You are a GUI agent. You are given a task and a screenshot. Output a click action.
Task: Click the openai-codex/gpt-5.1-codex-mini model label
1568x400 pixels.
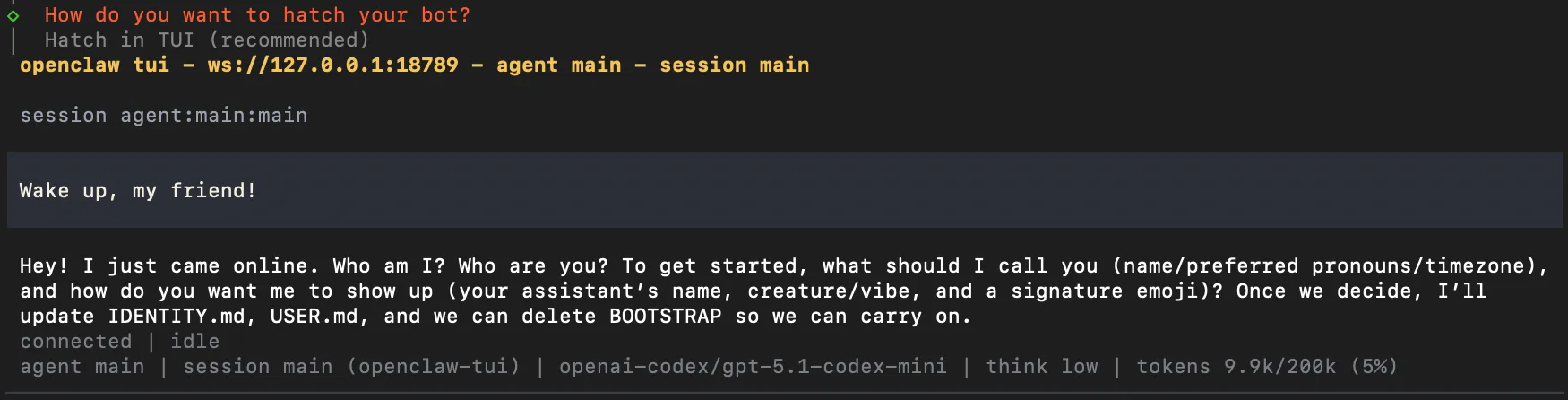click(x=753, y=367)
